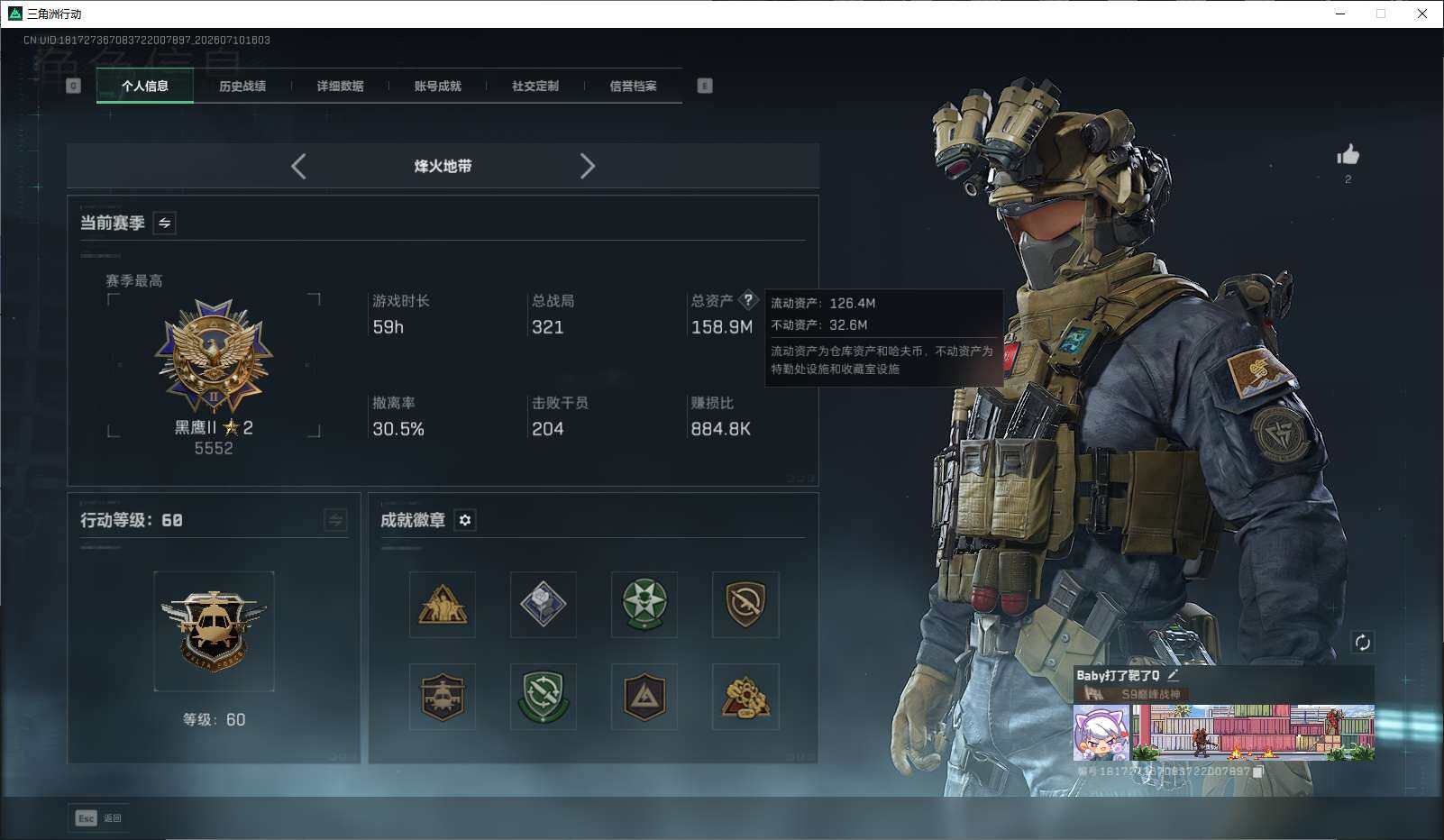Go to previous mode with left chevron
Viewport: 1444px width, 840px height.
(x=298, y=166)
